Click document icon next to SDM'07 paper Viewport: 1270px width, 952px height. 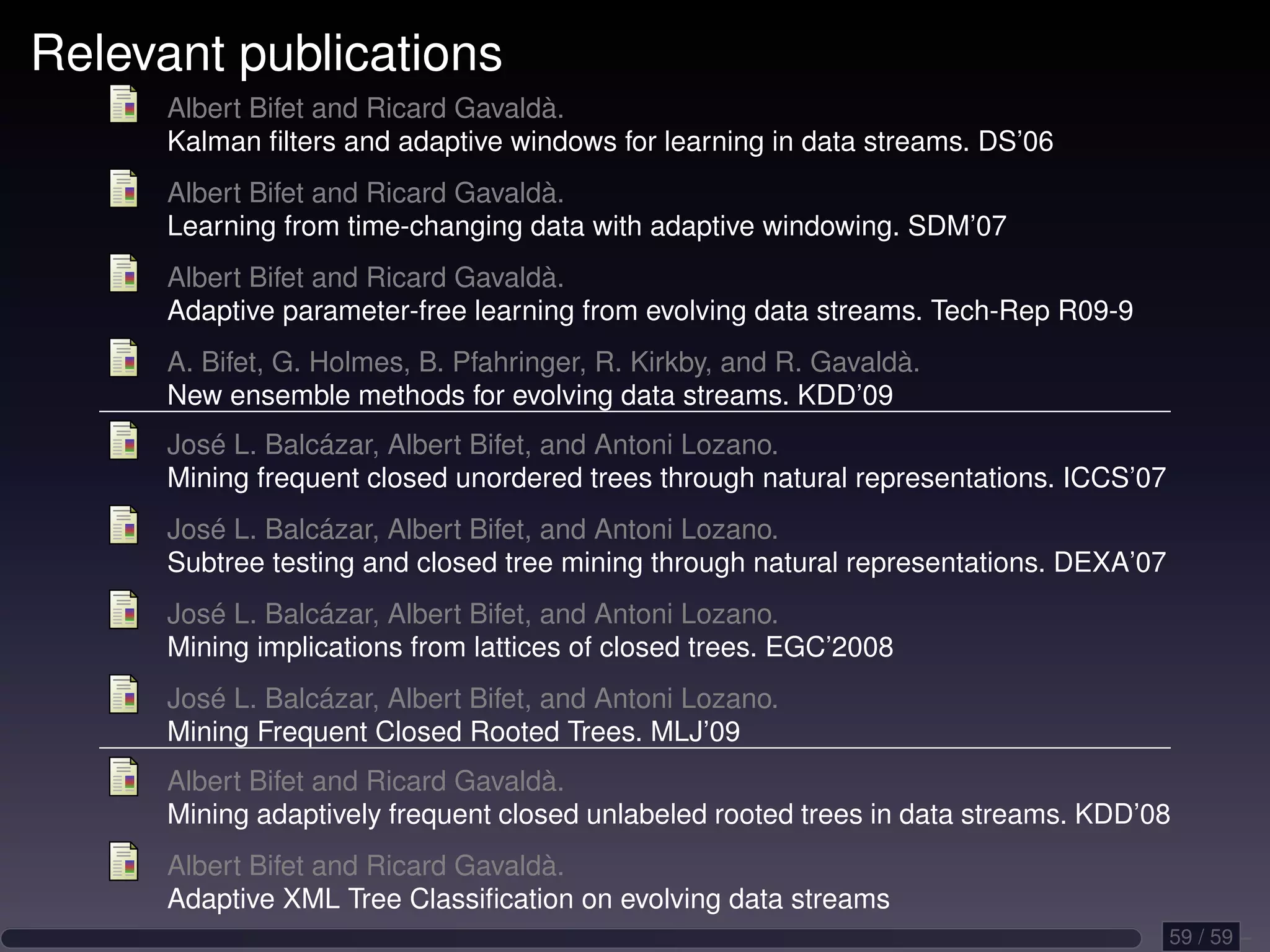point(123,188)
